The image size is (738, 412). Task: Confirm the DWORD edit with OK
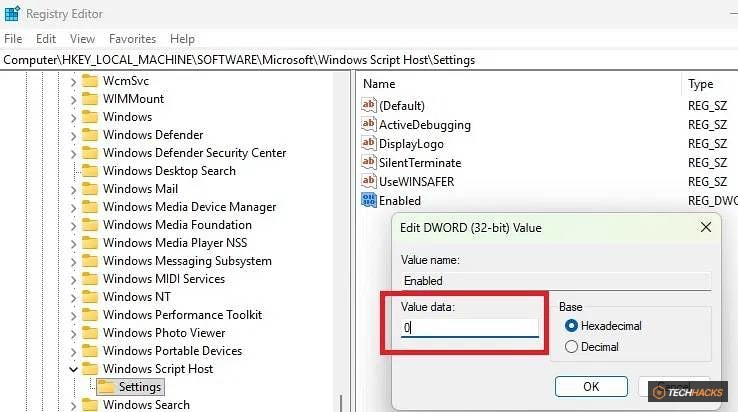pos(591,387)
